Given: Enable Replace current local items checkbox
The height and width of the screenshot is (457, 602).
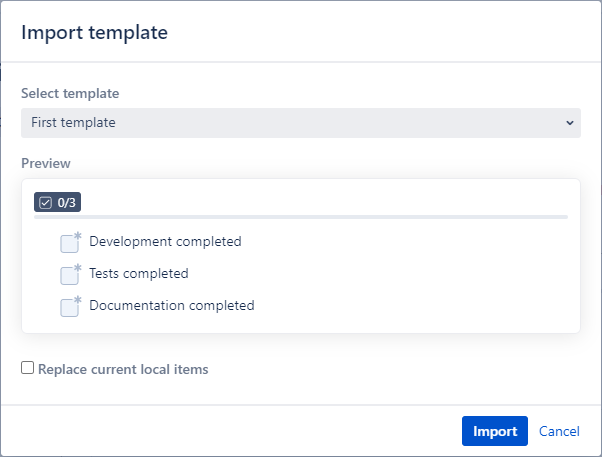Looking at the screenshot, I should pyautogui.click(x=28, y=368).
